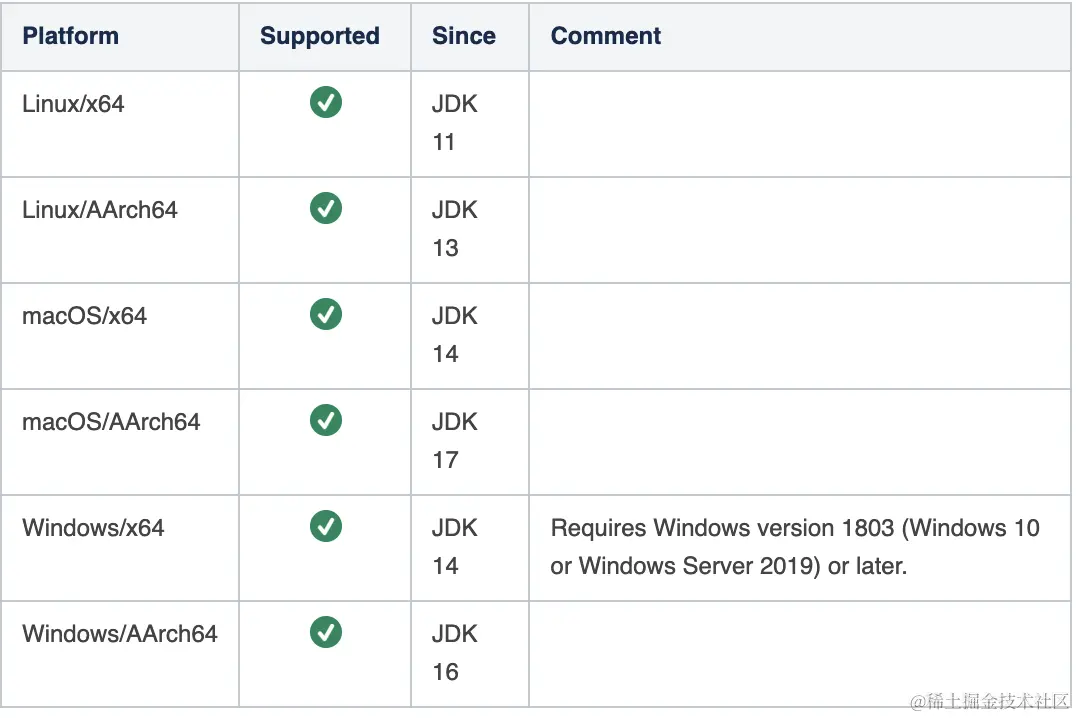1076x718 pixels.
Task: Select the Linux/x64 platform cell
Action: 73,104
